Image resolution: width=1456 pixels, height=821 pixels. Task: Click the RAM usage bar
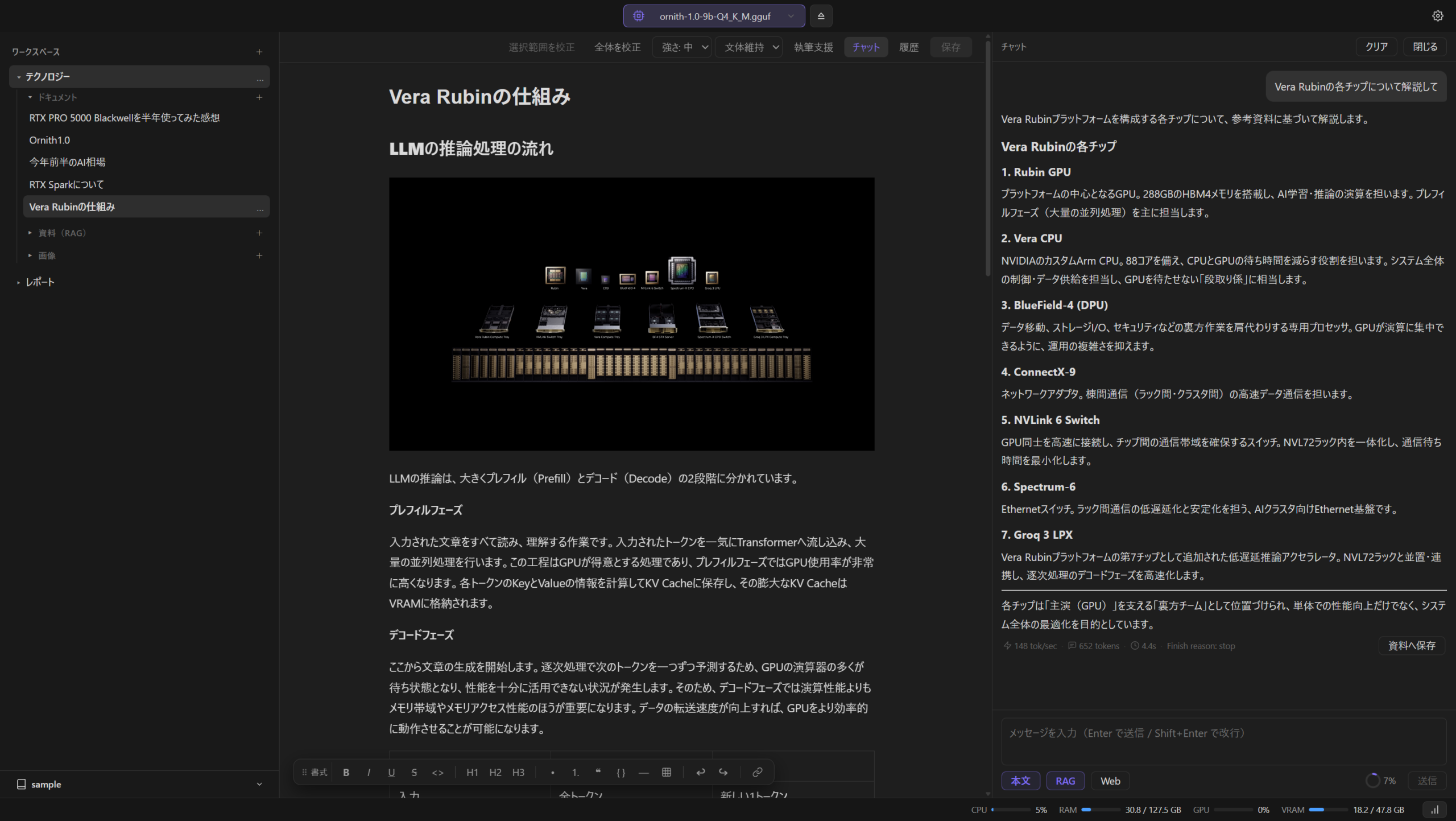coord(1101,810)
